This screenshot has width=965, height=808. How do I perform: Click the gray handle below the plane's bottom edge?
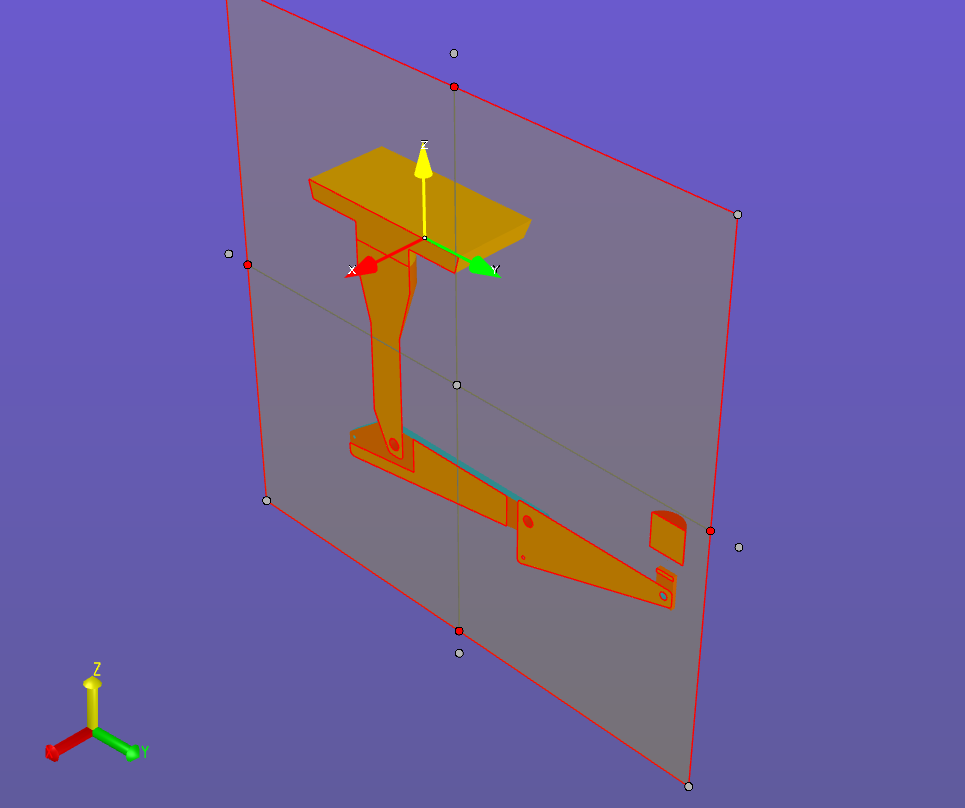(x=459, y=653)
